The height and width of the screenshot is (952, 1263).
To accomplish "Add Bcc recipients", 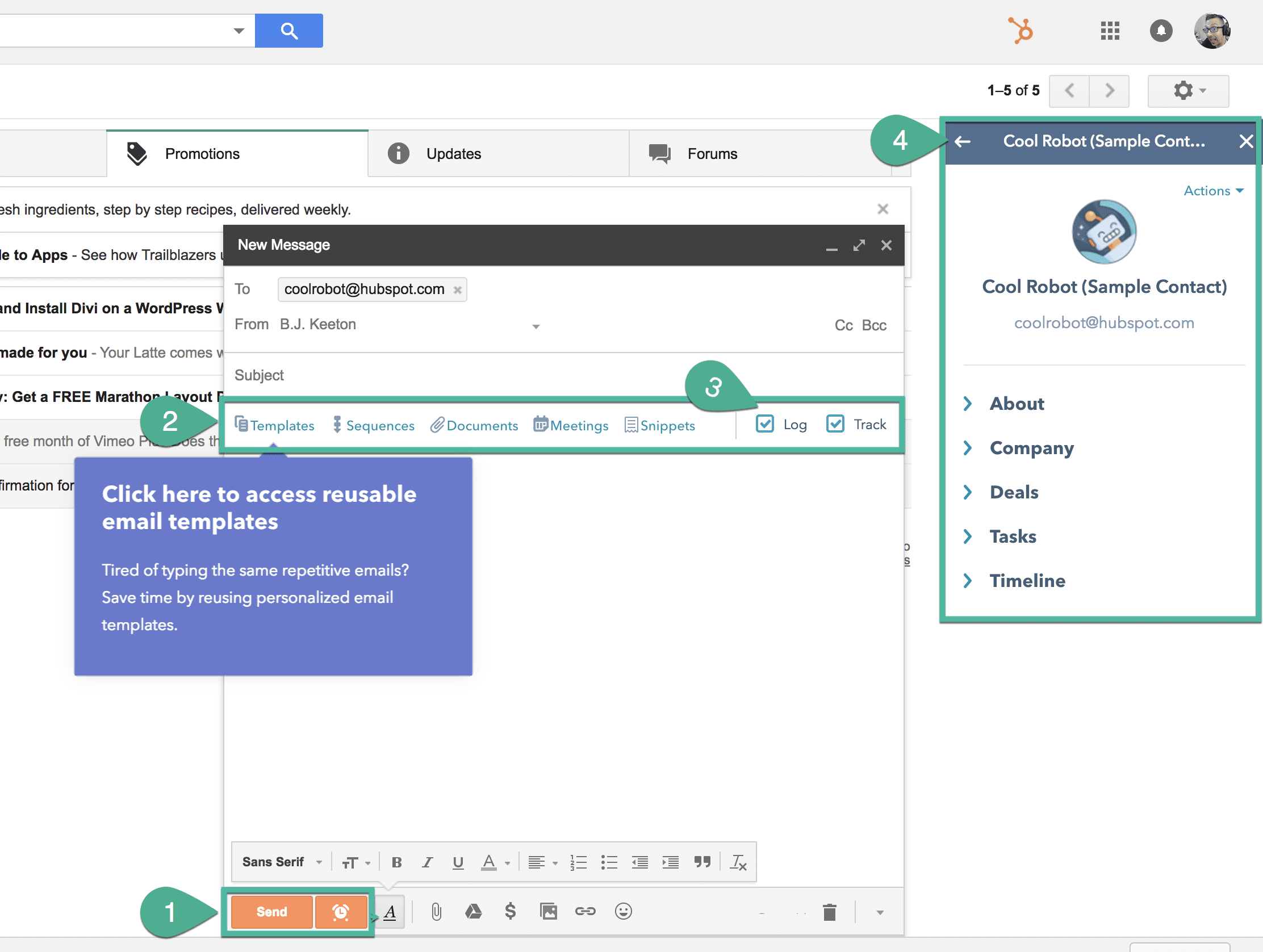I will pos(873,325).
